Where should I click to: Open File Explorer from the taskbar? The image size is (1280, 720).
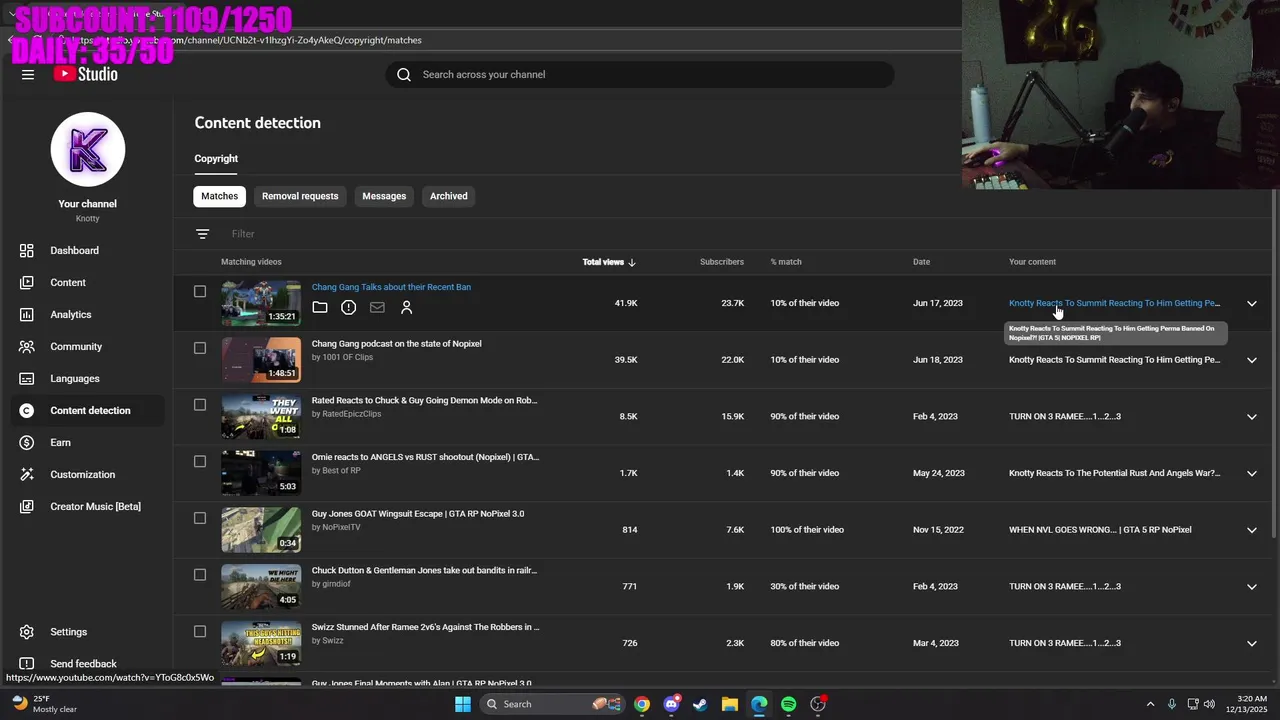pyautogui.click(x=730, y=704)
